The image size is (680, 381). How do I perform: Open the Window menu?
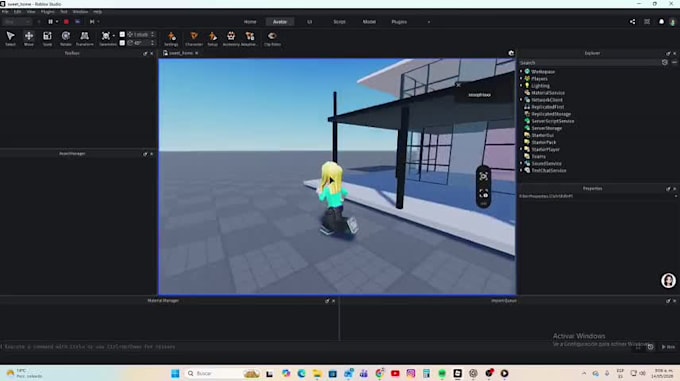click(x=80, y=12)
